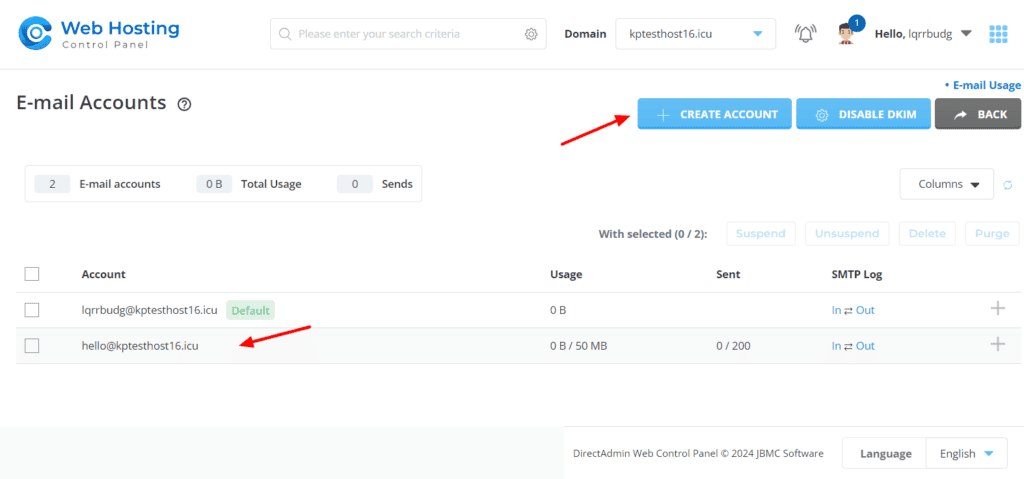The image size is (1024, 479).
Task: Click the DirectAdmin Web Control Panel footer text
Action: coord(698,454)
